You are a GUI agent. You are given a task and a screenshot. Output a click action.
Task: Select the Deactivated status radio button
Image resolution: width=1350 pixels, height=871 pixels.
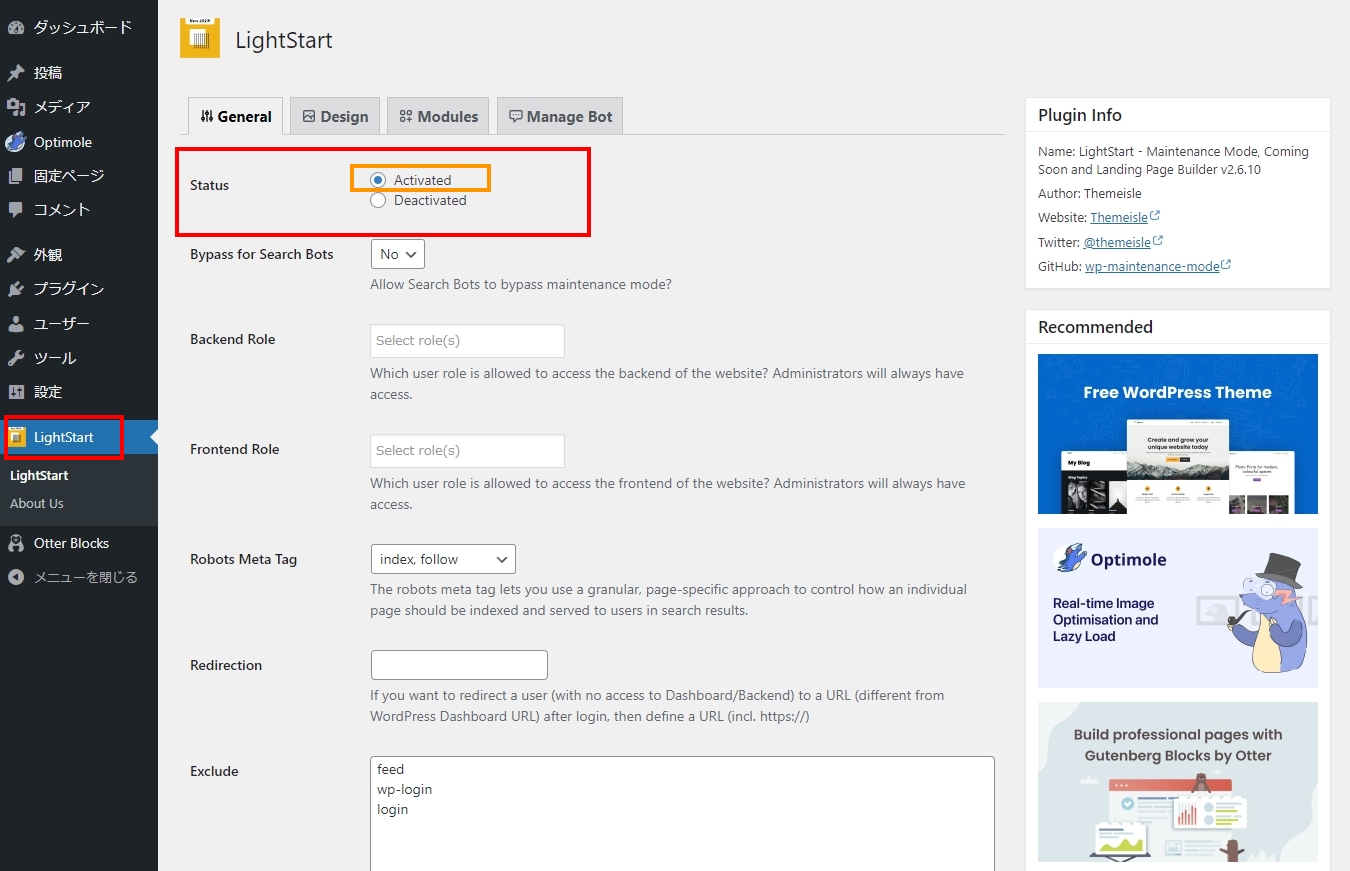coord(378,200)
